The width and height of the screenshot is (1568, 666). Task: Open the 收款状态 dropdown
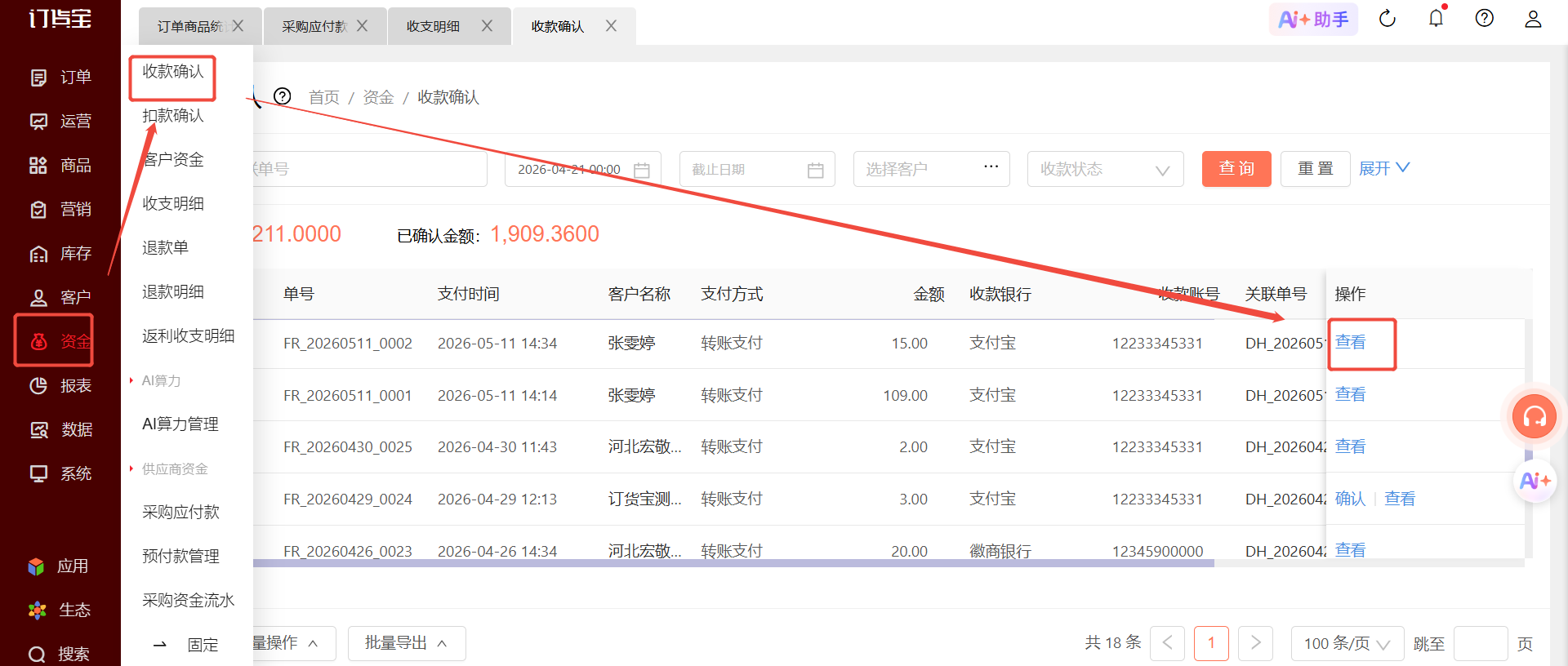point(1105,169)
